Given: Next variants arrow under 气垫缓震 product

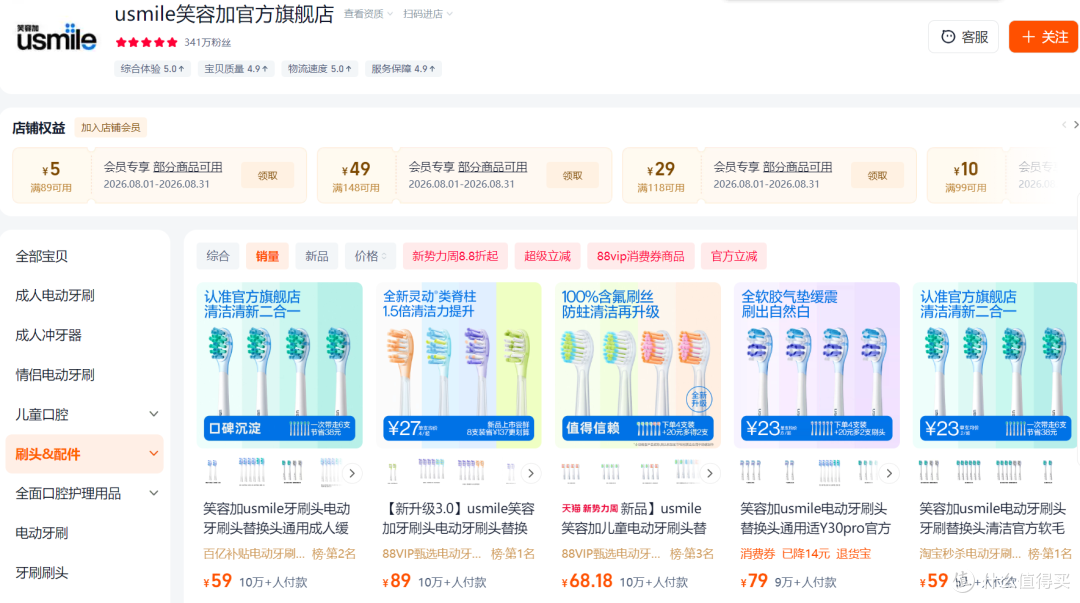Looking at the screenshot, I should coord(889,473).
